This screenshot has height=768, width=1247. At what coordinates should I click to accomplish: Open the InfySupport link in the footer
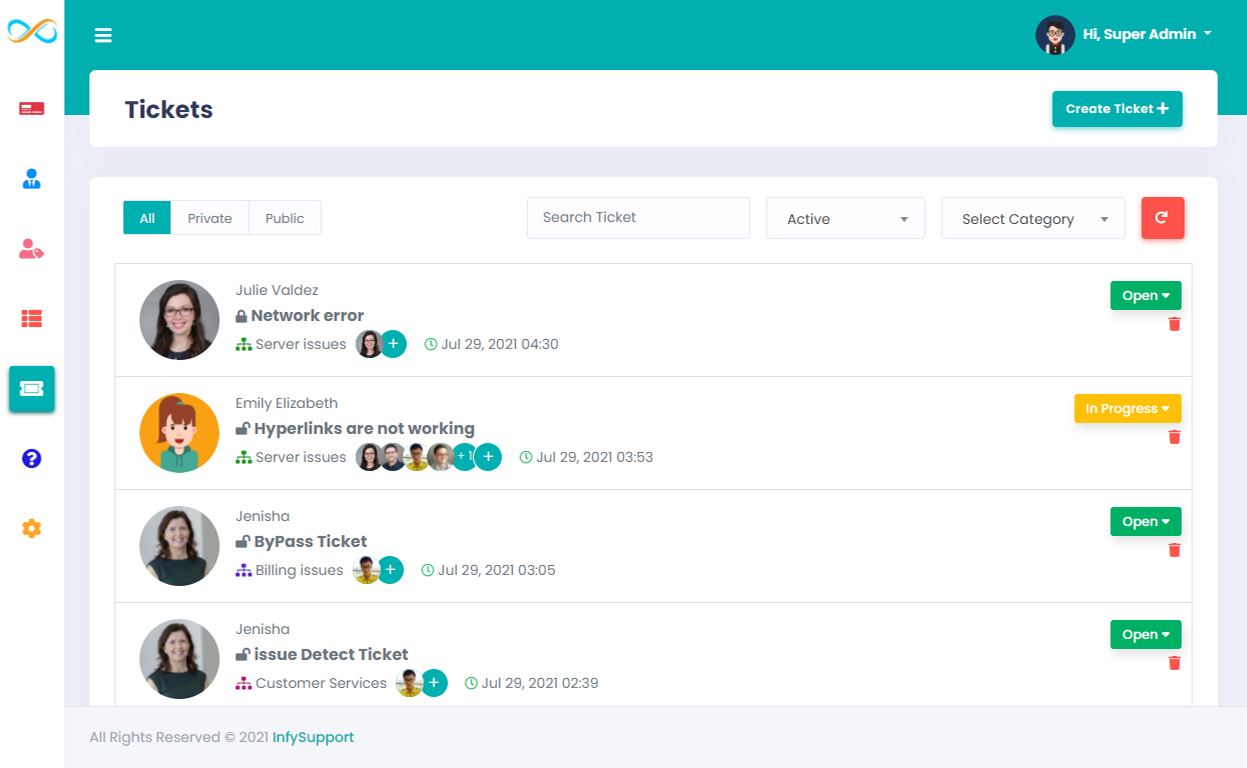[x=313, y=737]
